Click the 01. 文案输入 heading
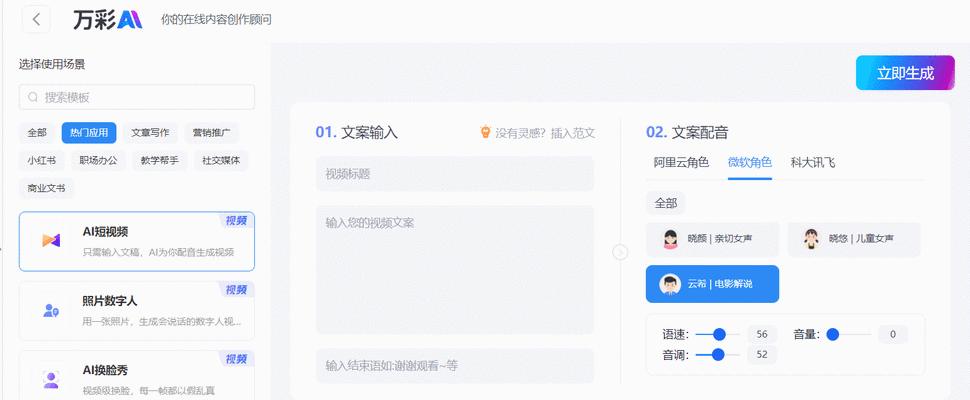 pyautogui.click(x=356, y=132)
